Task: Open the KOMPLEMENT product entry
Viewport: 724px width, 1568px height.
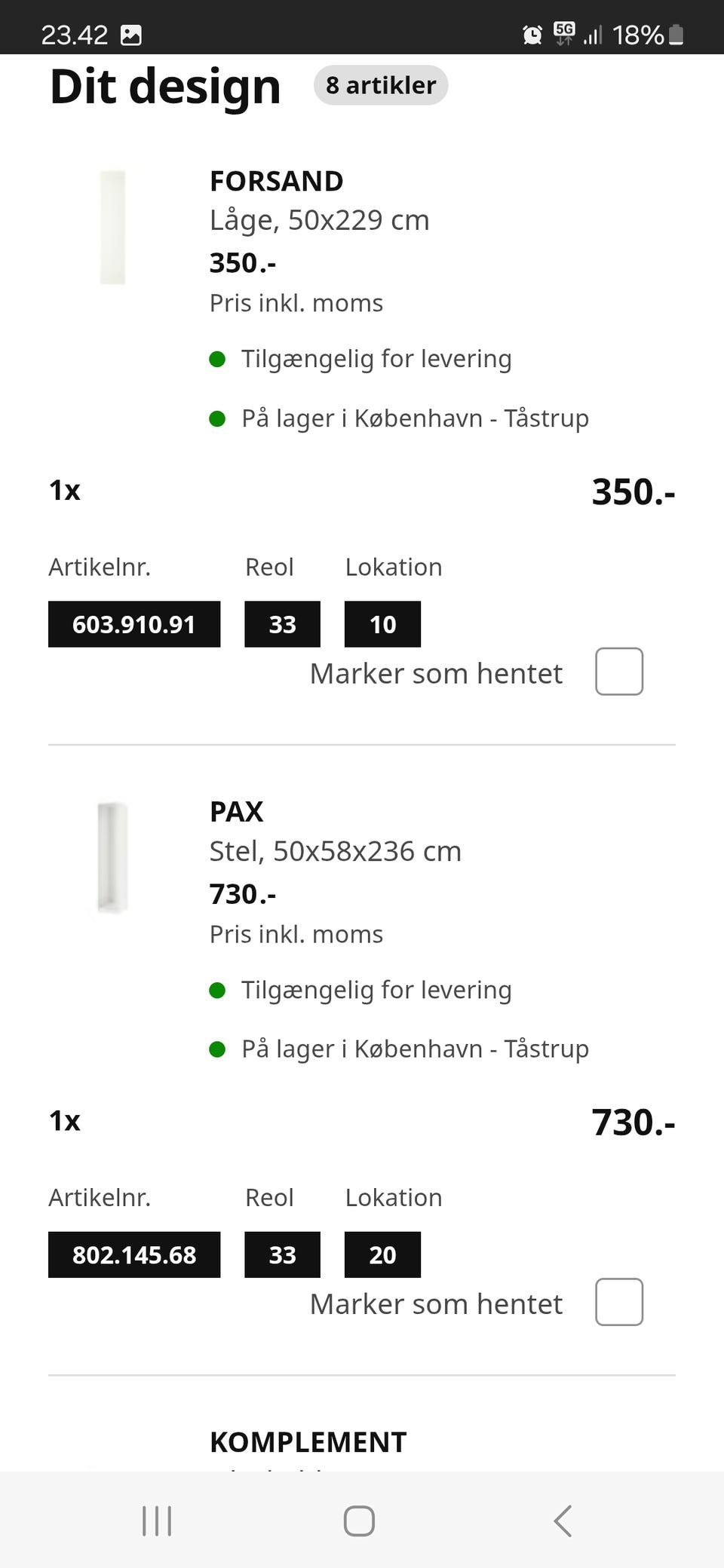Action: pyautogui.click(x=308, y=1442)
